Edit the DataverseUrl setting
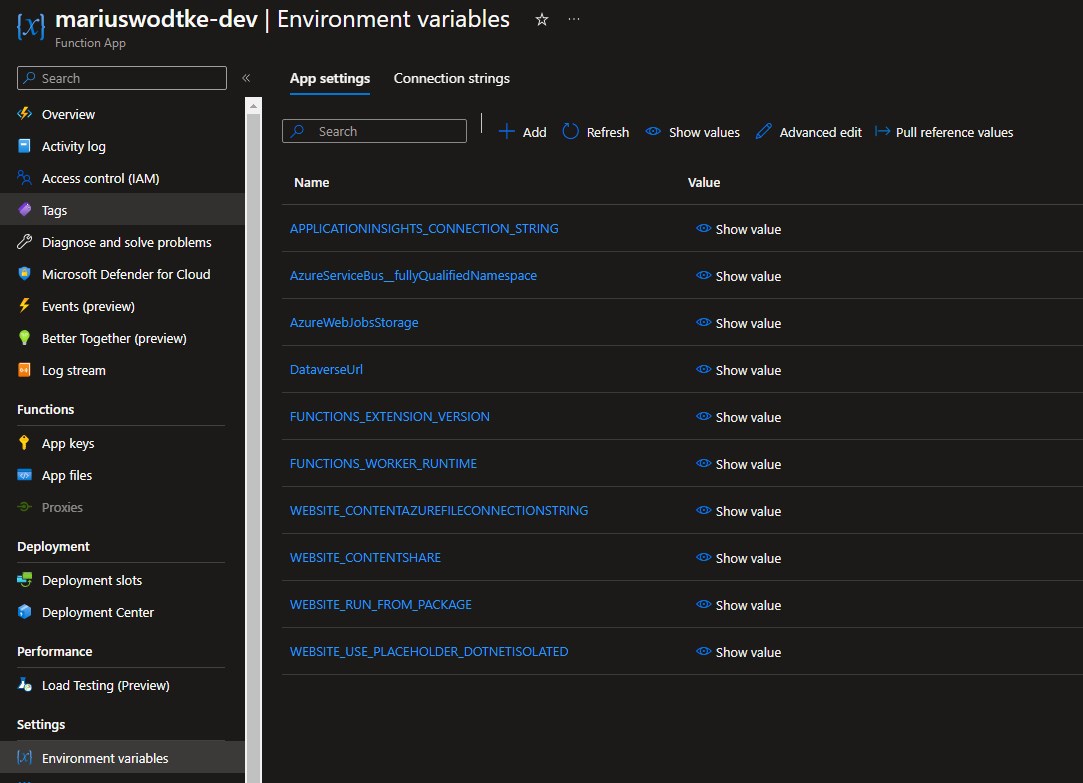The width and height of the screenshot is (1083, 783). (x=326, y=369)
